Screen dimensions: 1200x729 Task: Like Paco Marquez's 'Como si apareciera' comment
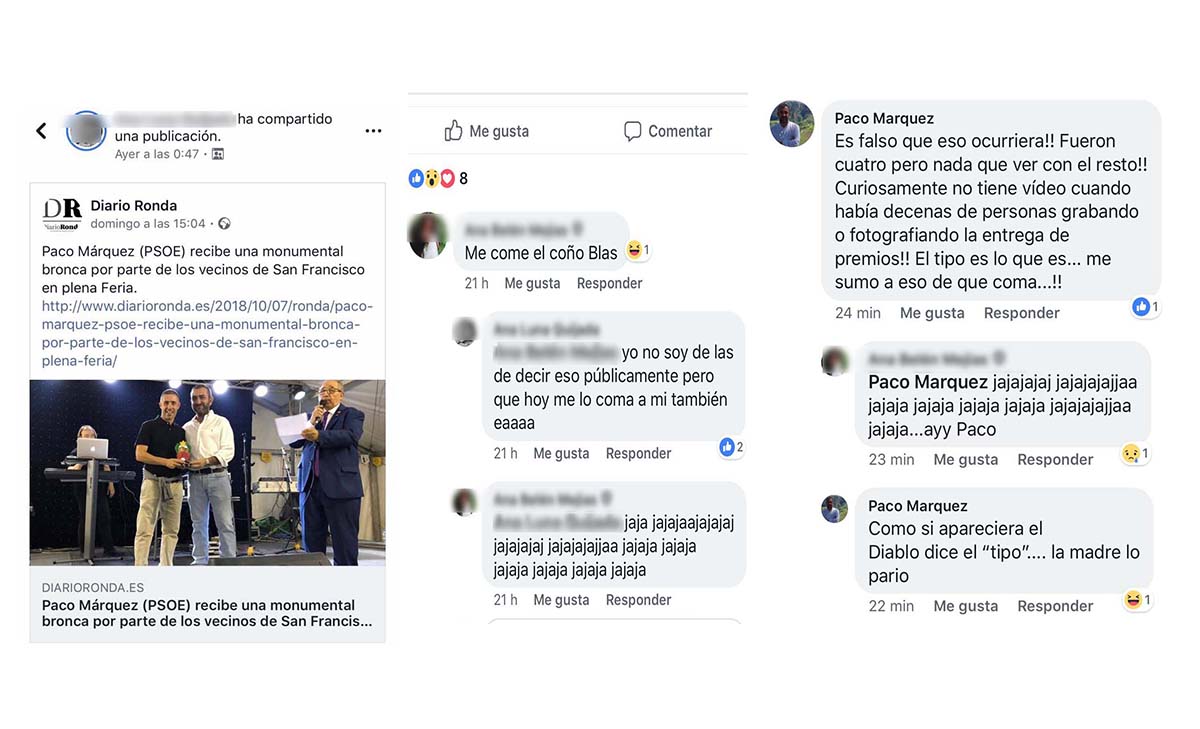point(965,606)
